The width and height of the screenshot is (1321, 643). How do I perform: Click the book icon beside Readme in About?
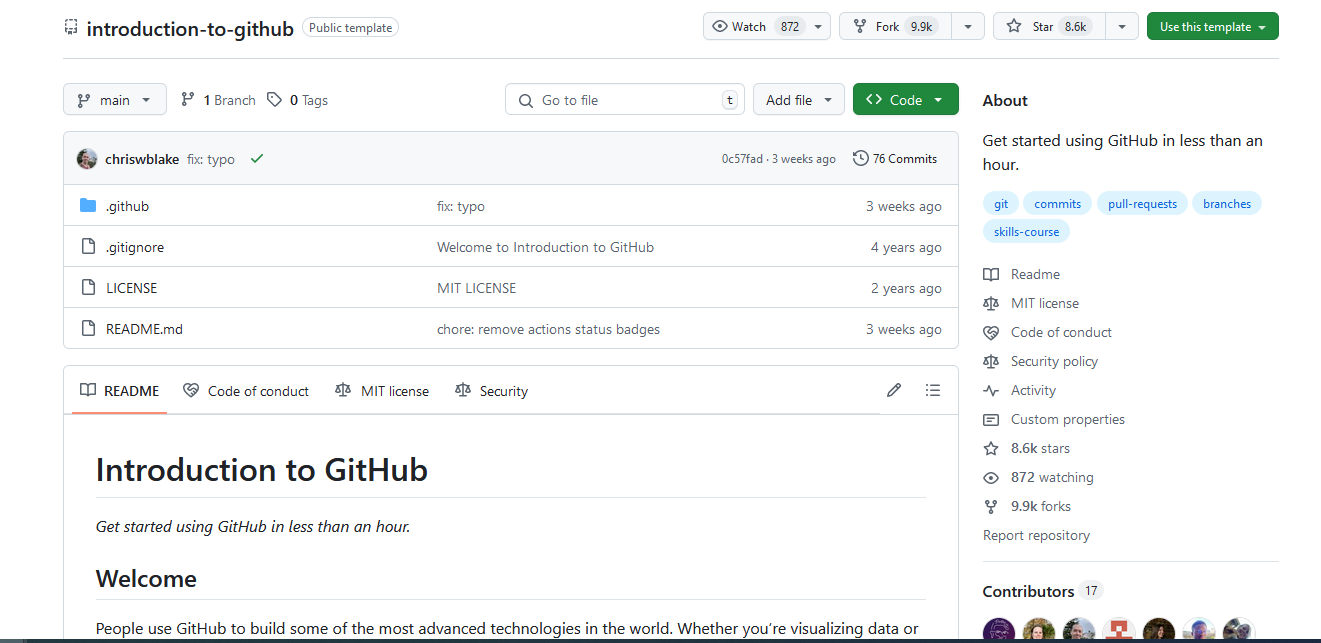(991, 274)
